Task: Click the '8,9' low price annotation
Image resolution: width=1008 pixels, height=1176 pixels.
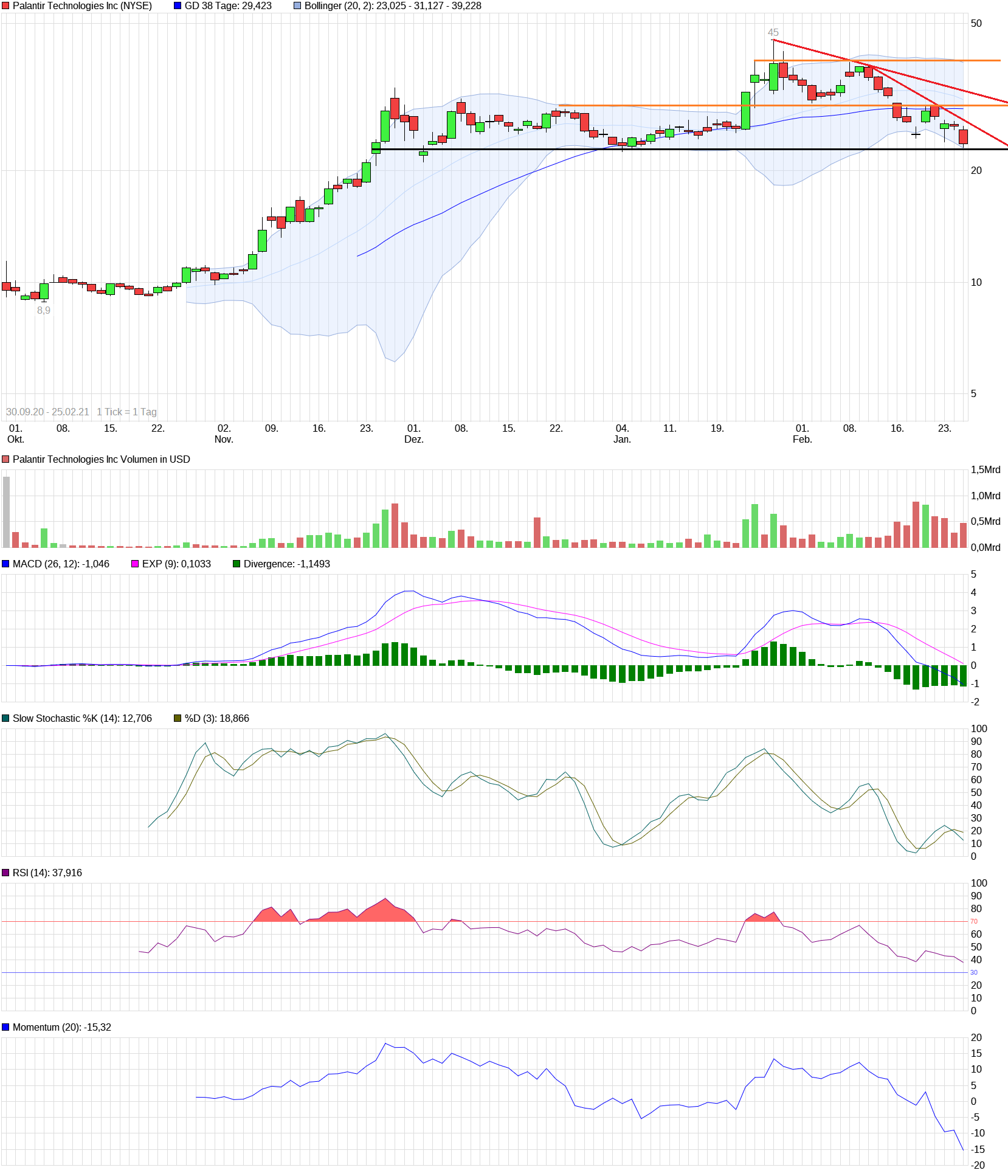Action: 44,311
